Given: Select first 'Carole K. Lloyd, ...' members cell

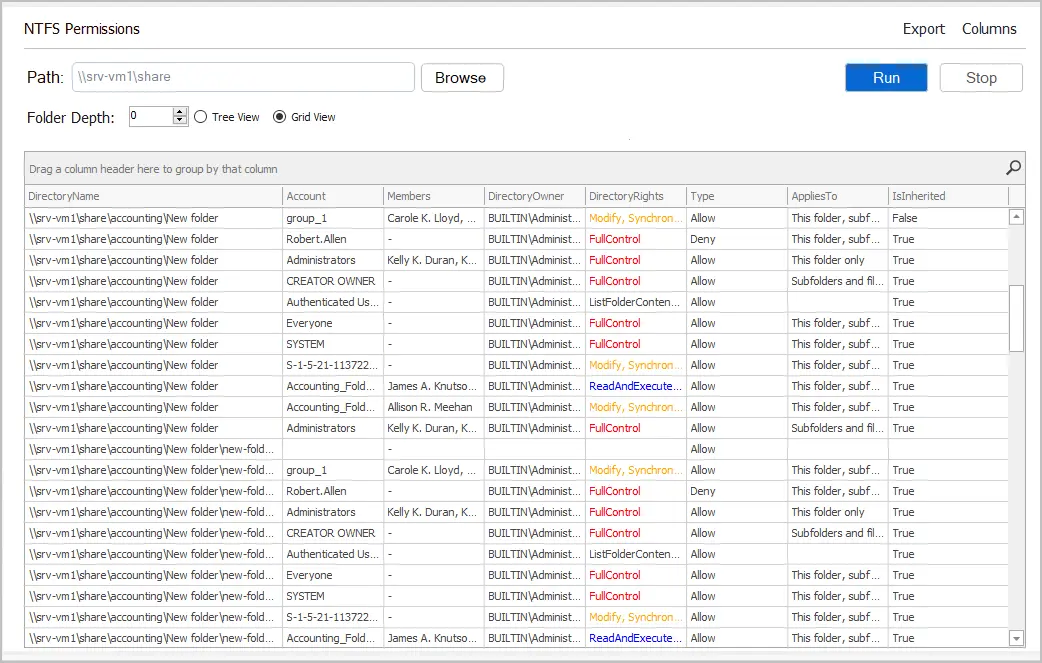Looking at the screenshot, I should point(434,218).
